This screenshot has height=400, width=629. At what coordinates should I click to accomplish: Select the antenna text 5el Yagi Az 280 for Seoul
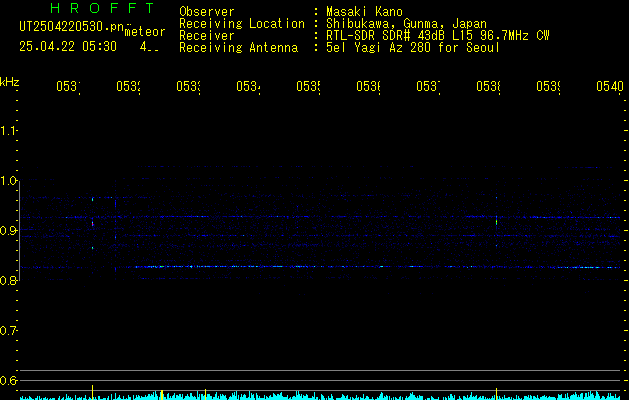click(x=413, y=48)
